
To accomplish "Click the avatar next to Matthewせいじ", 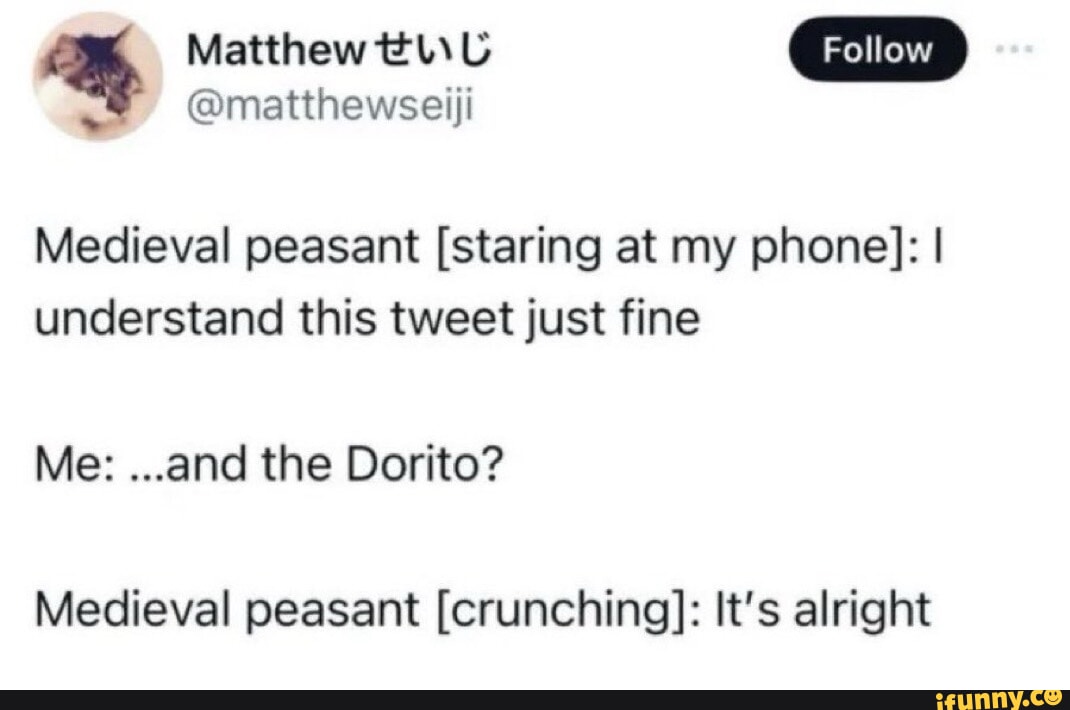I will [x=97, y=75].
